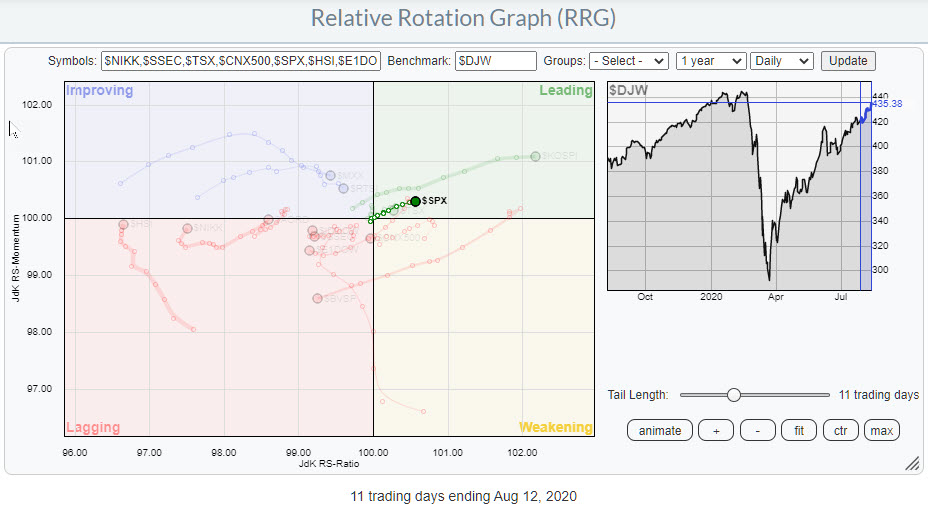928x506 pixels.
Task: Select the $NIKK data point
Action: 187,228
